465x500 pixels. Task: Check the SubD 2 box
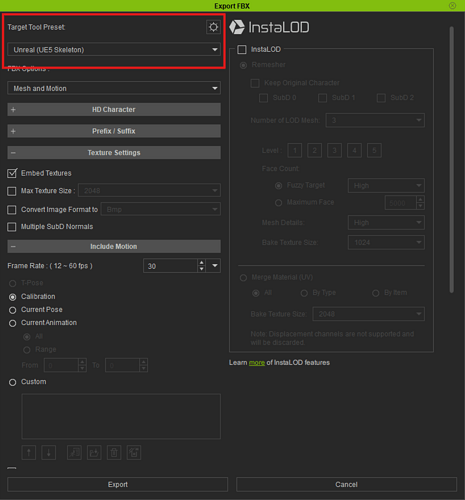tap(381, 98)
